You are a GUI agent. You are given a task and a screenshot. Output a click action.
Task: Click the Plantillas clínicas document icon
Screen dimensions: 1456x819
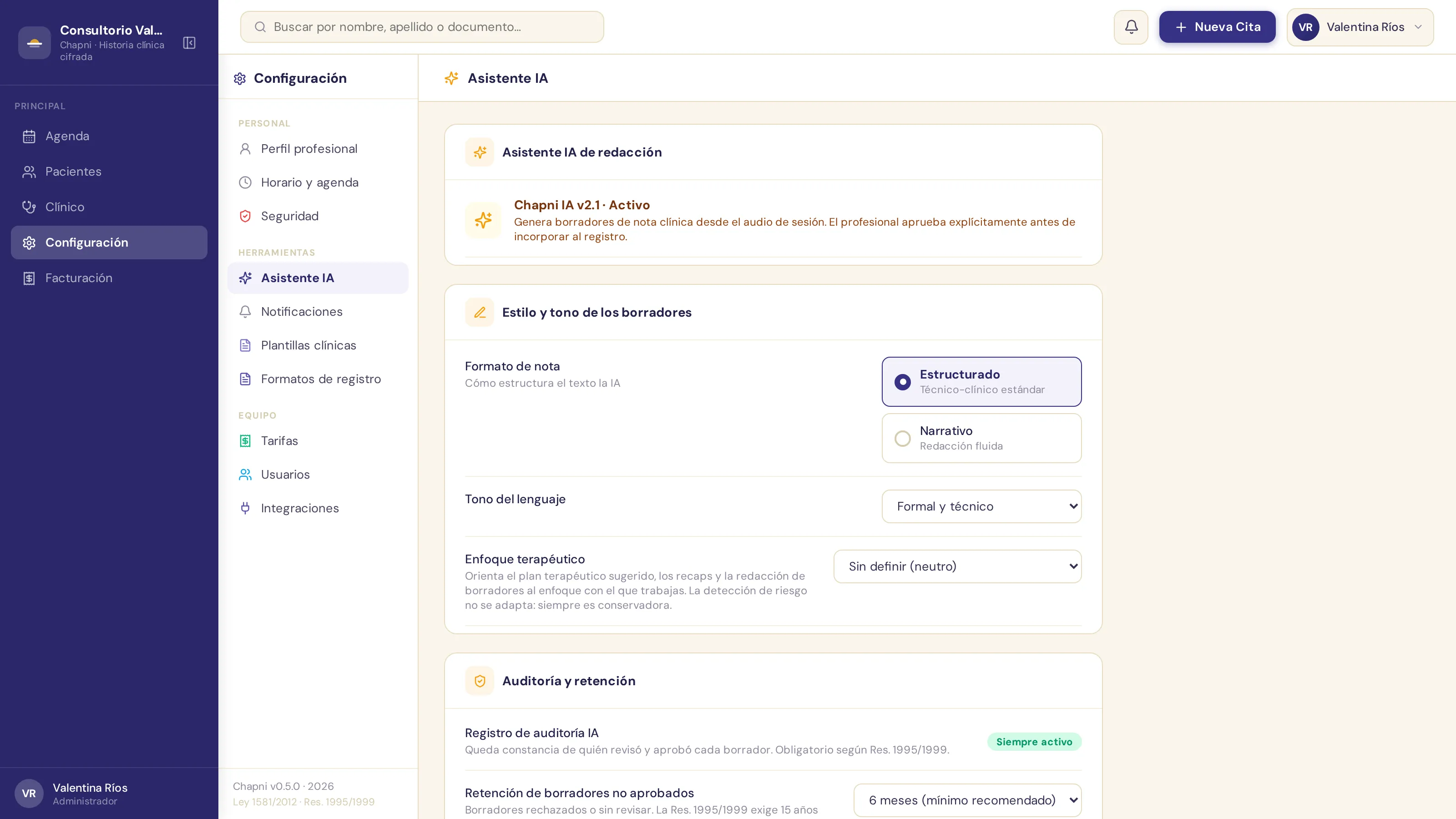coord(245,345)
